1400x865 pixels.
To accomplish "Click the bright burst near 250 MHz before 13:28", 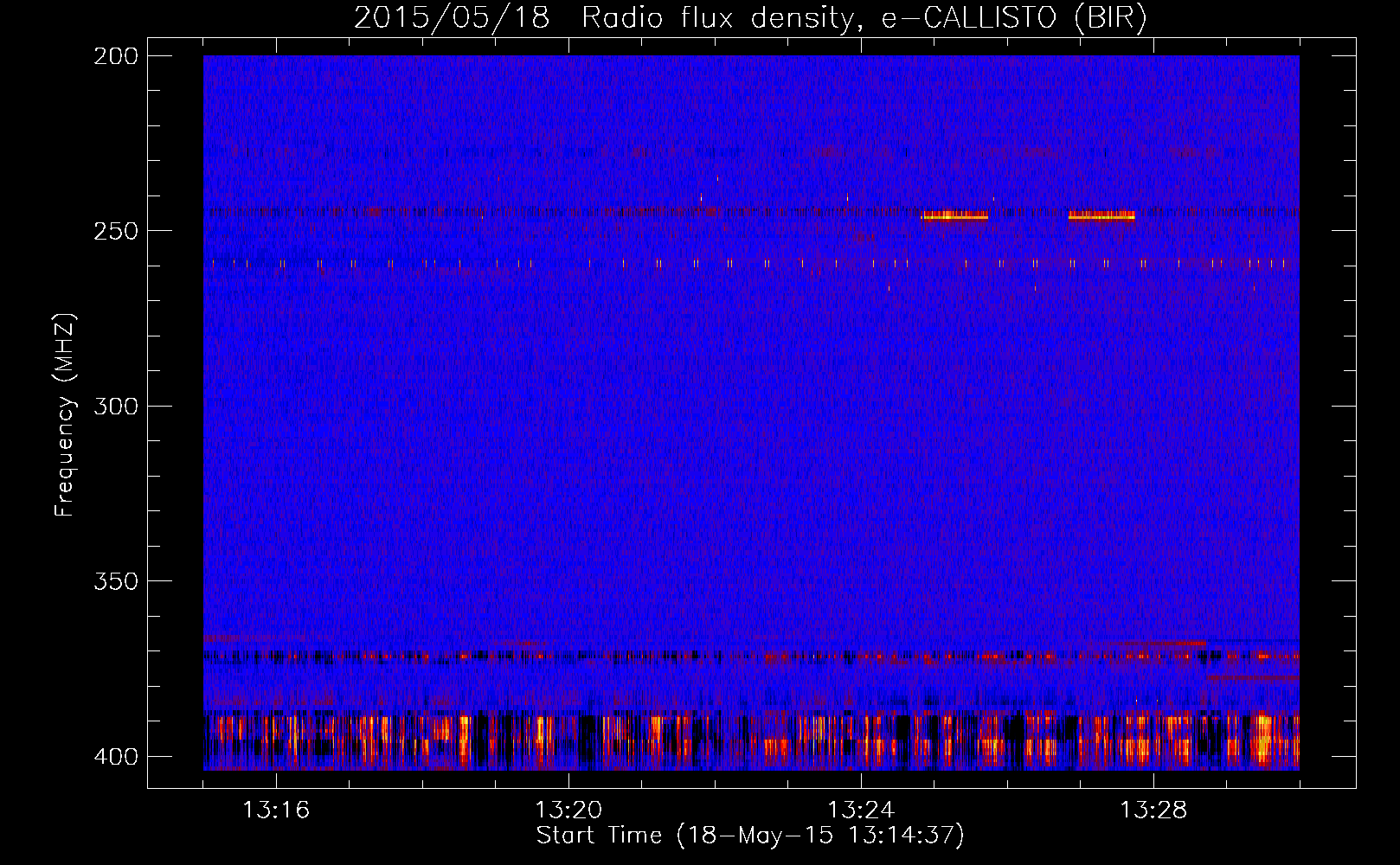I will 1101,215.
